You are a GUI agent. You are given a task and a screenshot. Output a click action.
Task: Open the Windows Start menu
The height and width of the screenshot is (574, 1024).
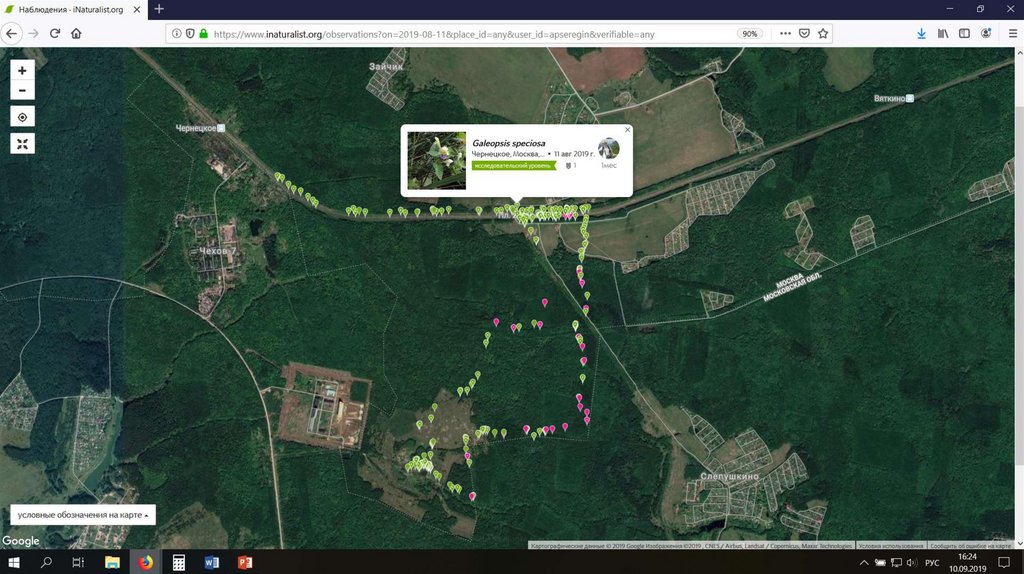[13, 562]
